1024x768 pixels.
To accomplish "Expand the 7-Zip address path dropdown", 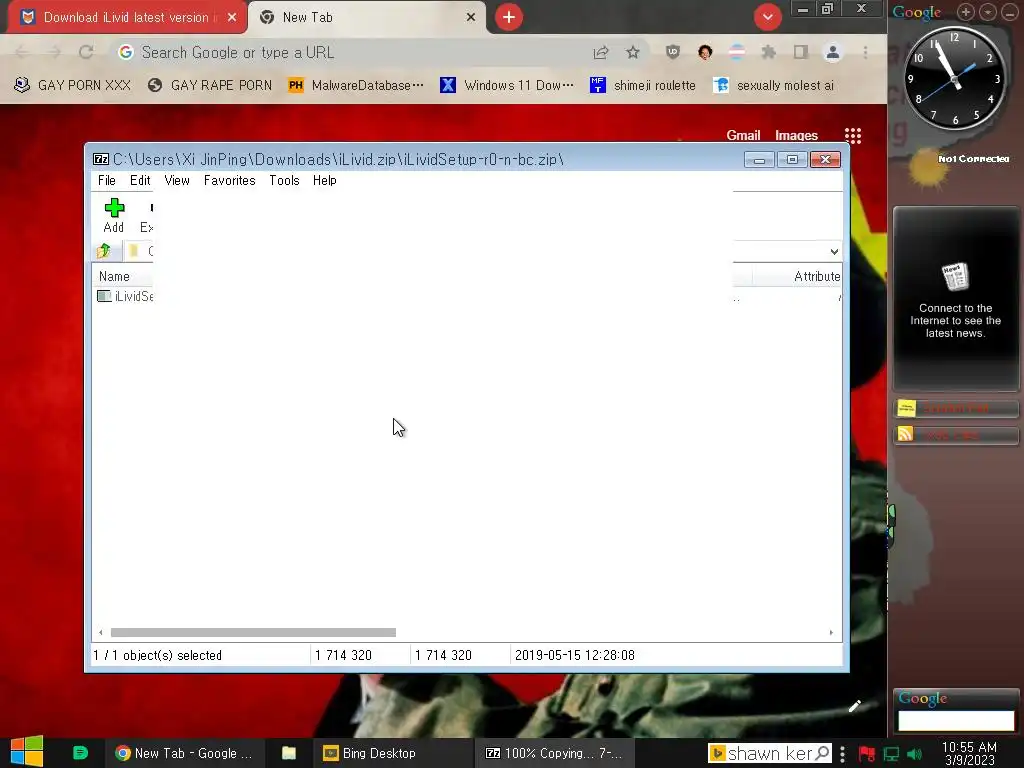I will 834,251.
